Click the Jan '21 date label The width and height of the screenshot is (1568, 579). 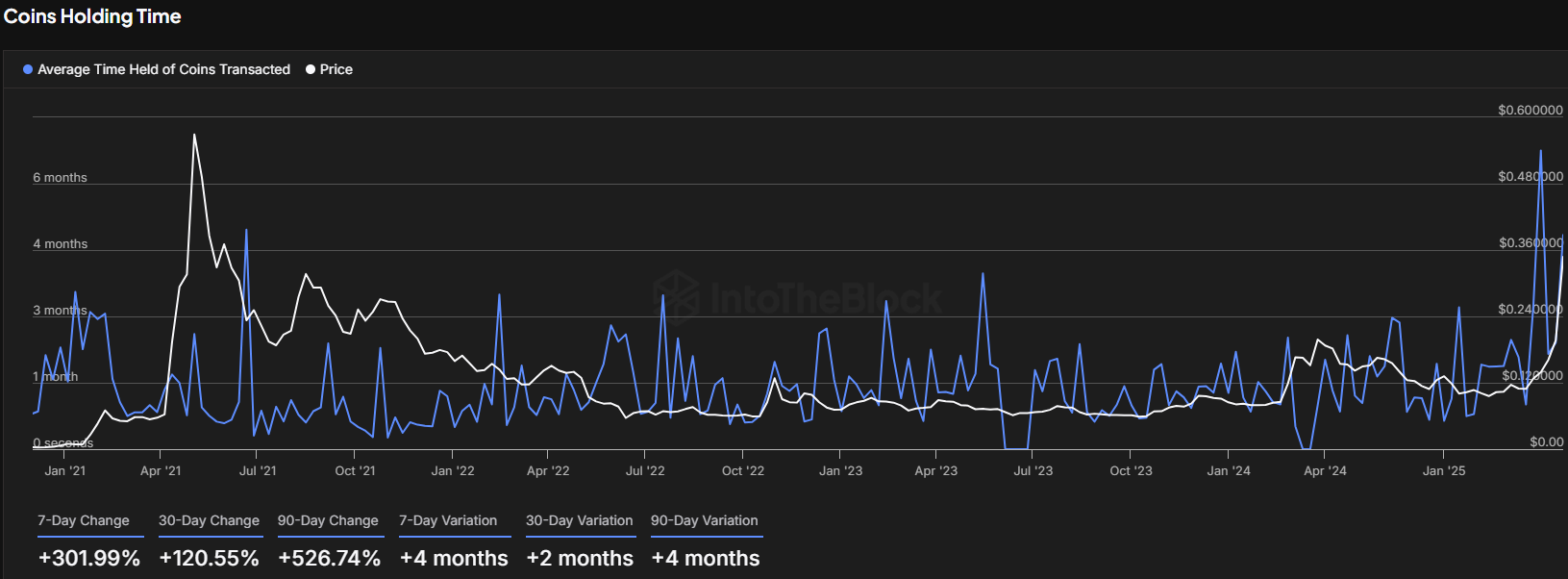pos(64,470)
